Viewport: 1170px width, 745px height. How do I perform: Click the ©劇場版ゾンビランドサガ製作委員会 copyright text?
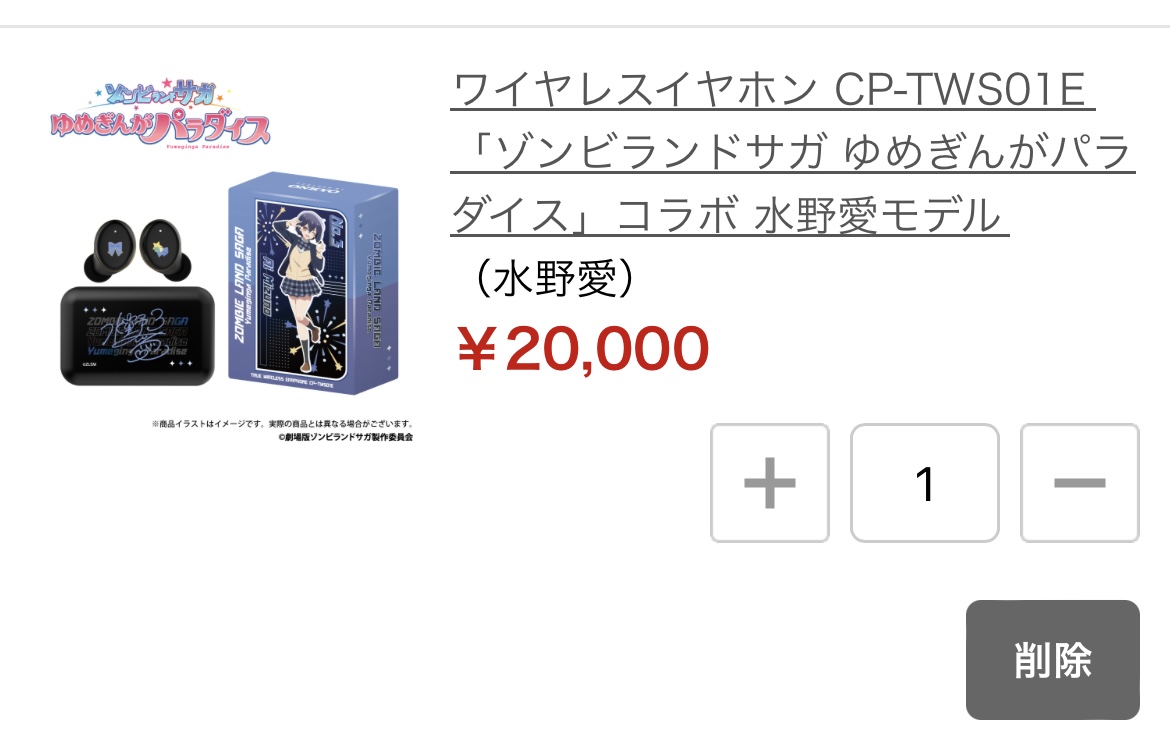(x=345, y=437)
